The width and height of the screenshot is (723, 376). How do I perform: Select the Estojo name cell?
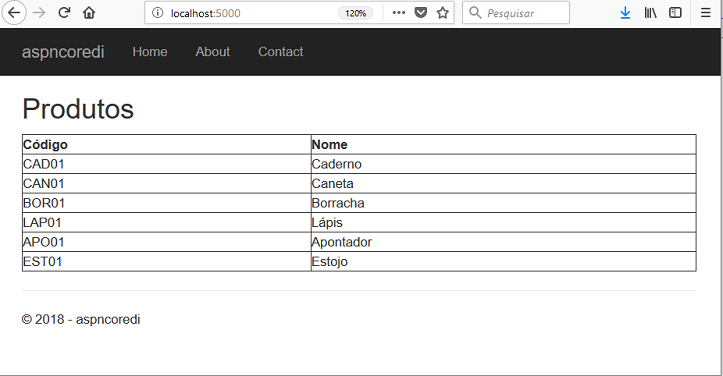504,262
